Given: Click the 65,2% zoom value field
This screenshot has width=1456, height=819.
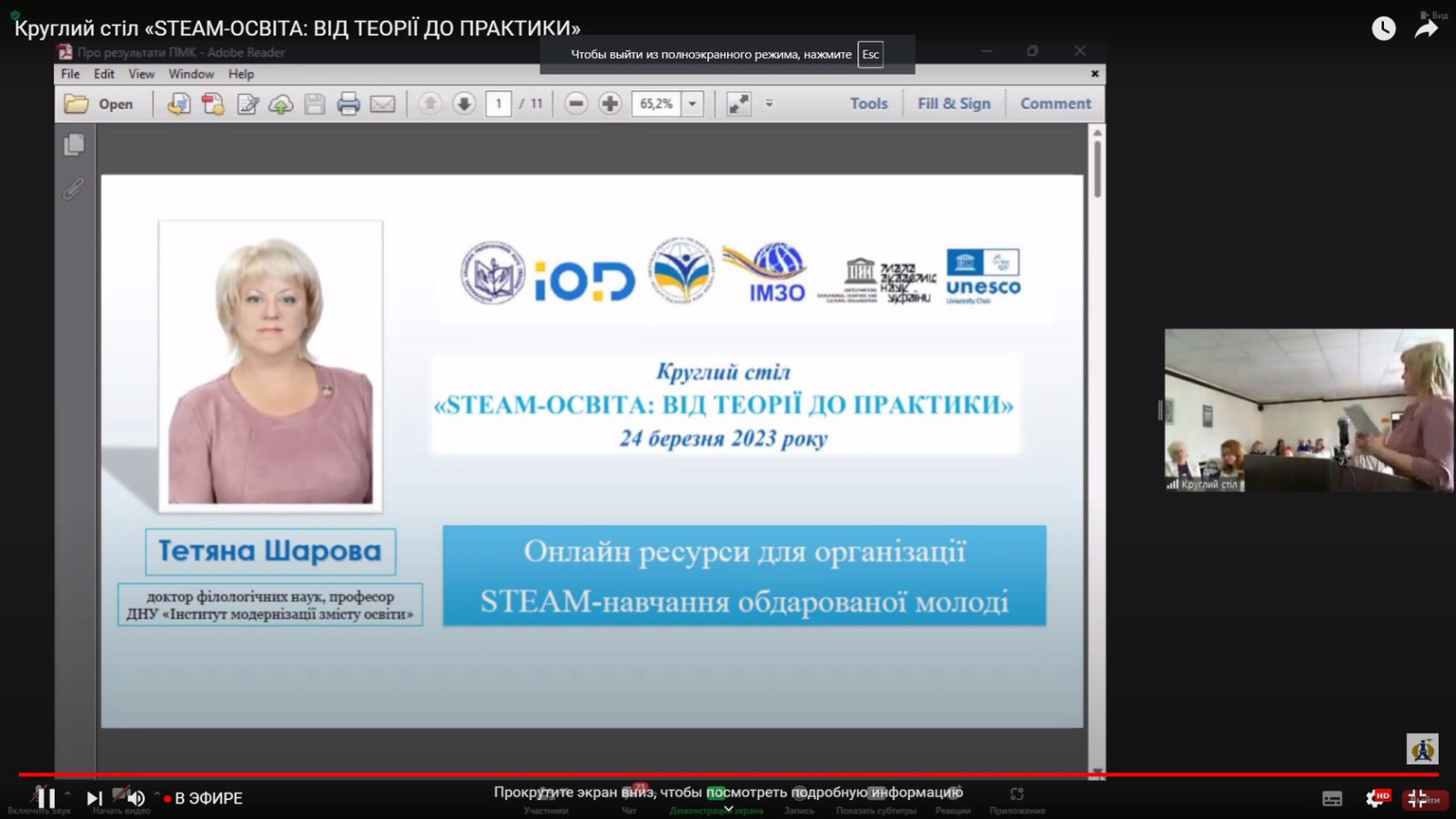Looking at the screenshot, I should tap(656, 104).
